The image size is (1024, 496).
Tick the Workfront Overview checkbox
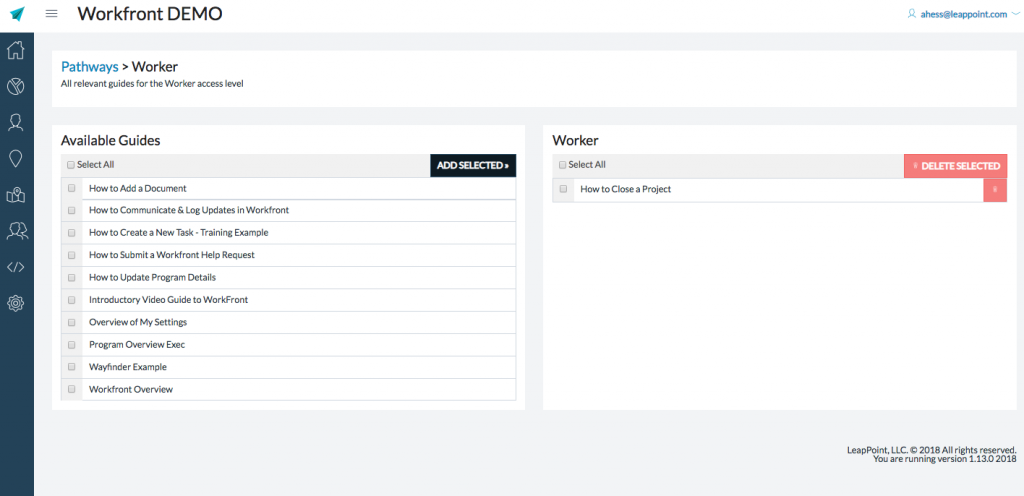tap(72, 389)
